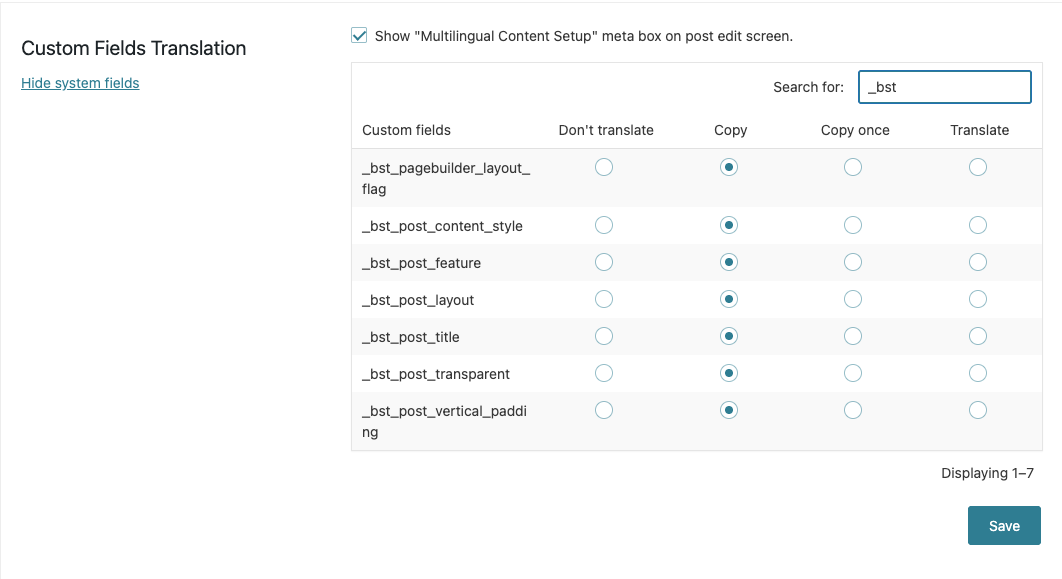
Task: Select the Copy radio for _bst_post_layout
Action: pyautogui.click(x=729, y=300)
